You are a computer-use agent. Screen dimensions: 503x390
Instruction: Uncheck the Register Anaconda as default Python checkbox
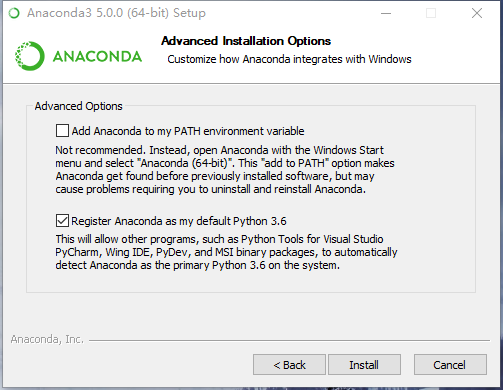click(62, 221)
